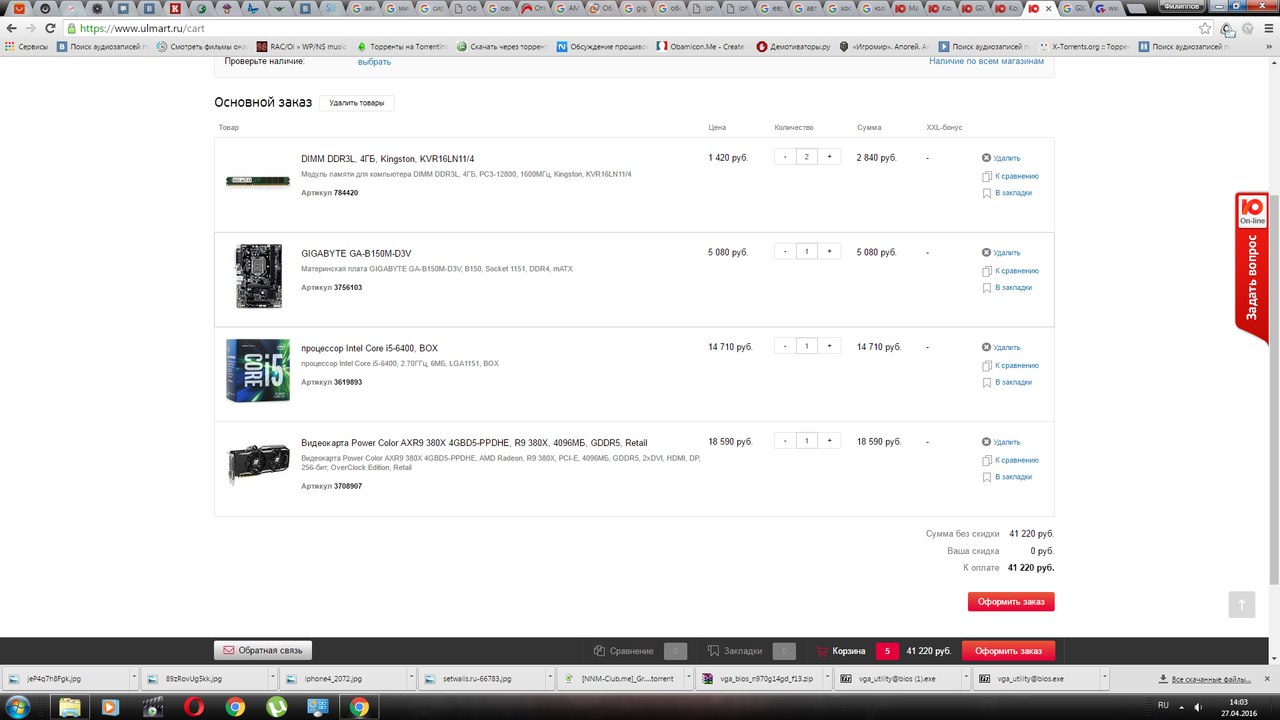
Task: Click the delete icon for the Power Color video card
Action: pyautogui.click(x=986, y=442)
